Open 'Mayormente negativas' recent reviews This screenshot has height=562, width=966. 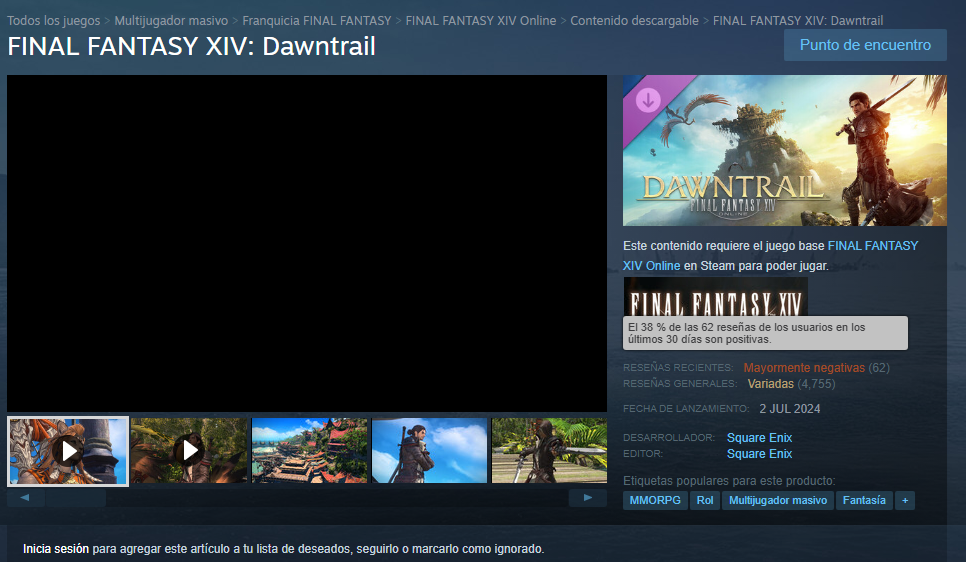804,368
